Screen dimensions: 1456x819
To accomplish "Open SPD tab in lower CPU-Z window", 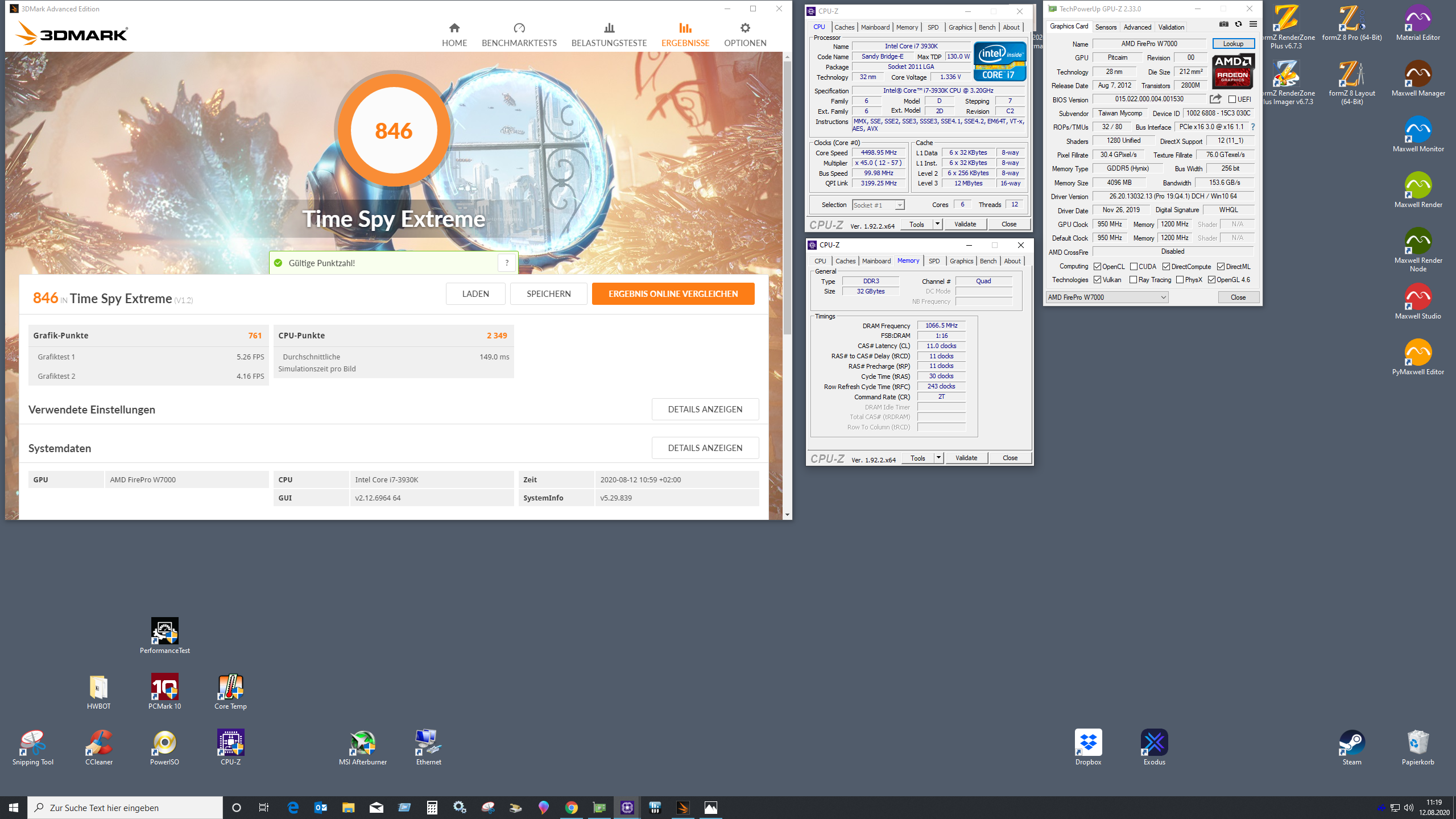I will [x=934, y=261].
